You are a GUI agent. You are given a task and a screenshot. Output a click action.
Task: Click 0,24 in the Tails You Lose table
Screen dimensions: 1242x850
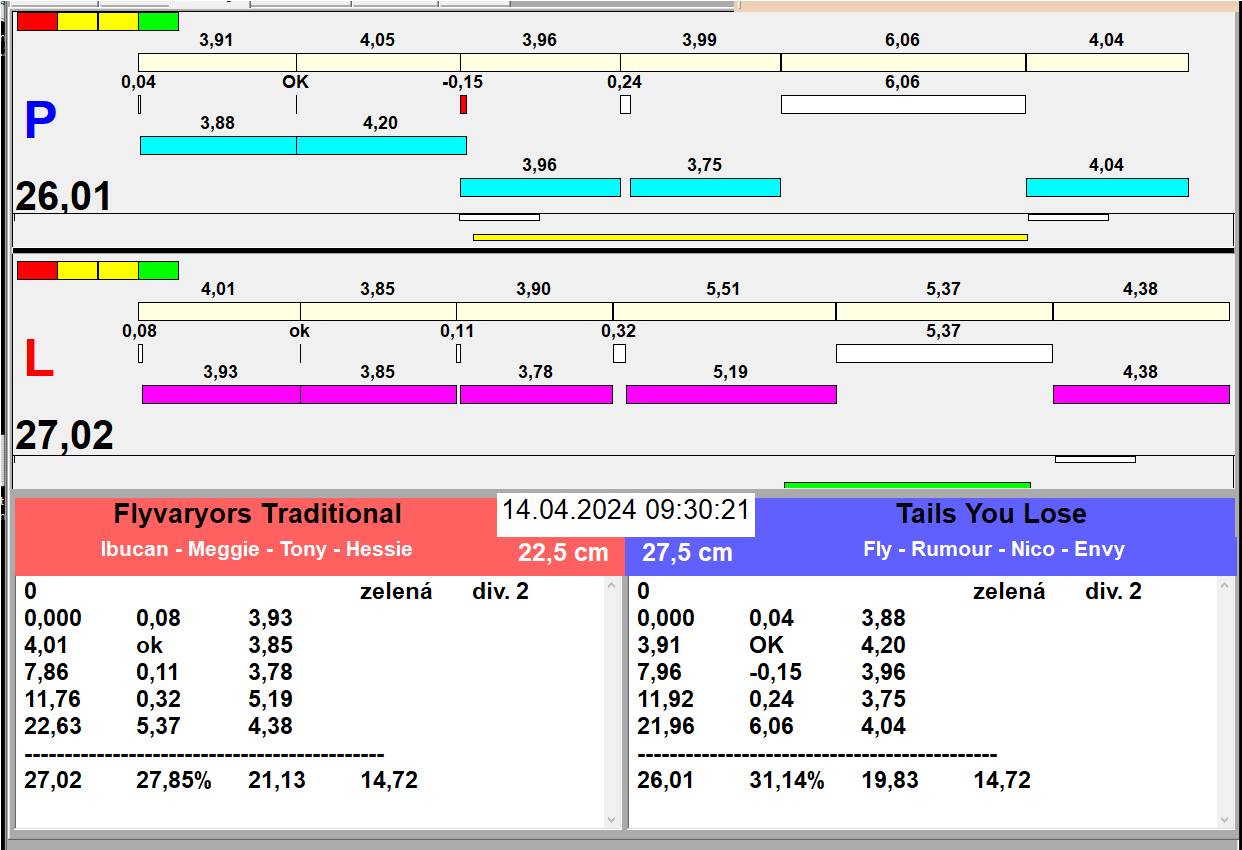[772, 699]
